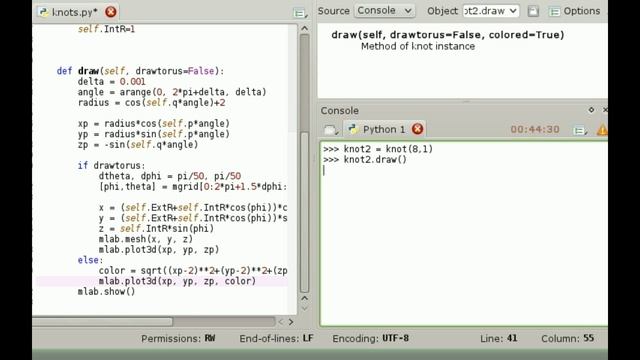Open the console tabs browse icon
This screenshot has width=640, height=360.
(x=331, y=130)
